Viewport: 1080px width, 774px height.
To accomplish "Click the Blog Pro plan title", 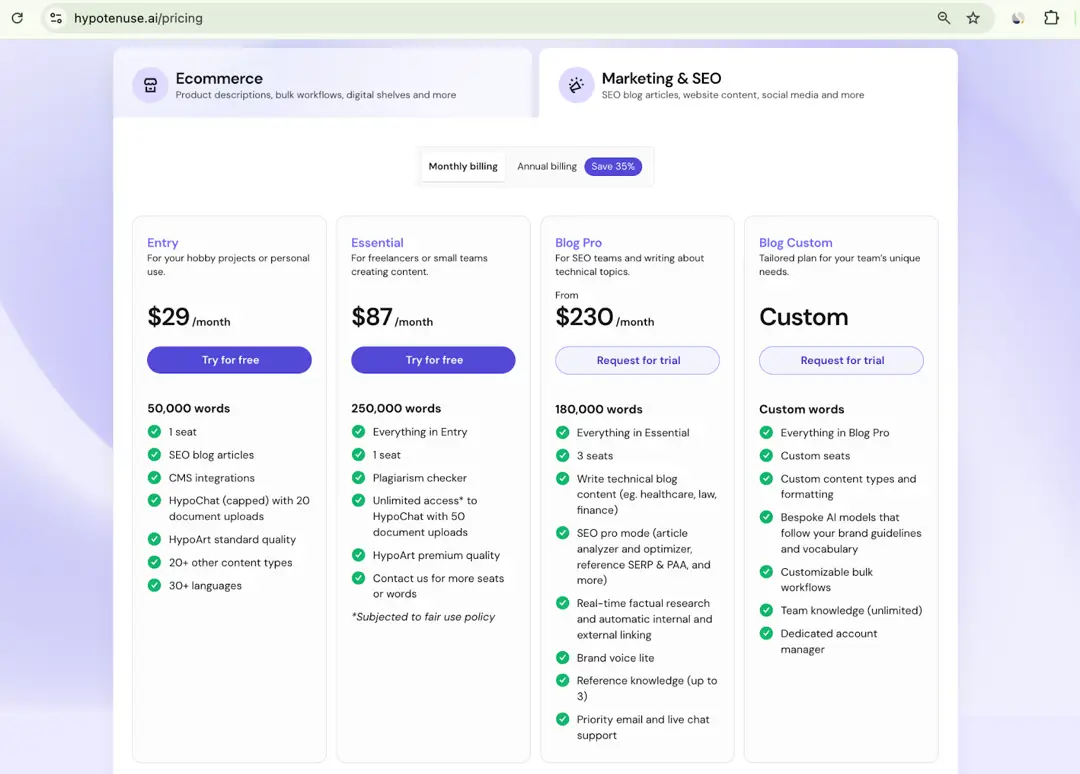I will tap(579, 242).
